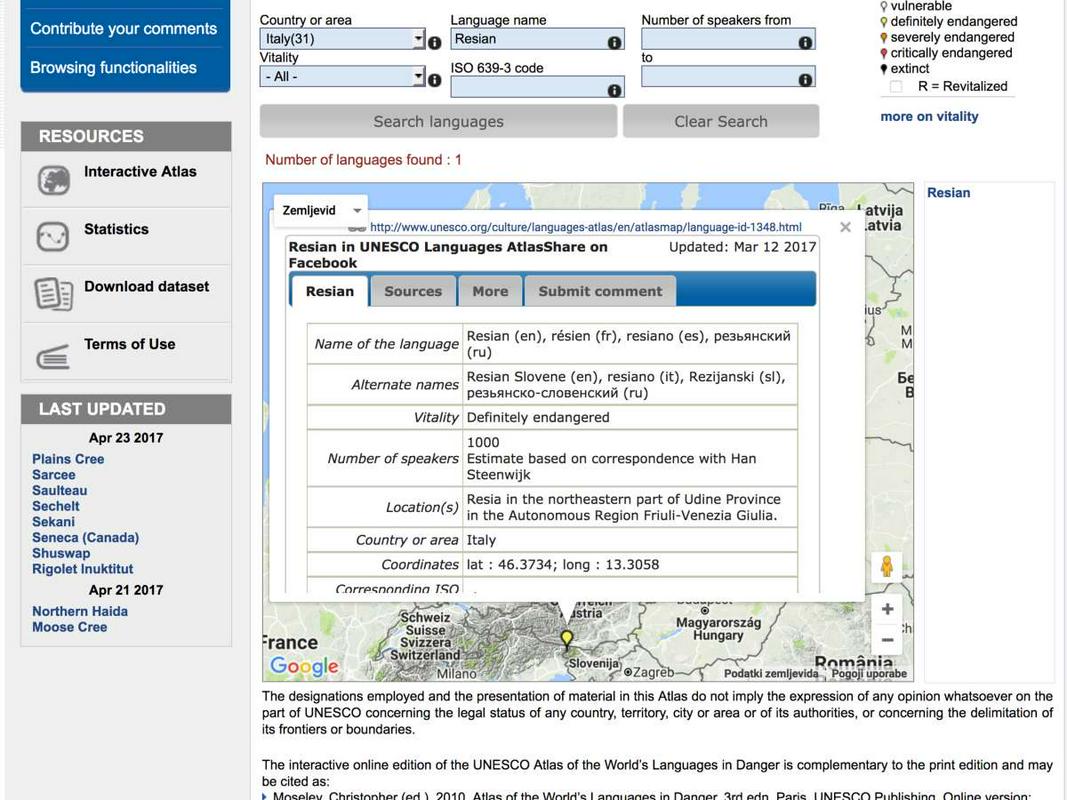
Task: Open the Northern Haida language link
Action: click(80, 612)
